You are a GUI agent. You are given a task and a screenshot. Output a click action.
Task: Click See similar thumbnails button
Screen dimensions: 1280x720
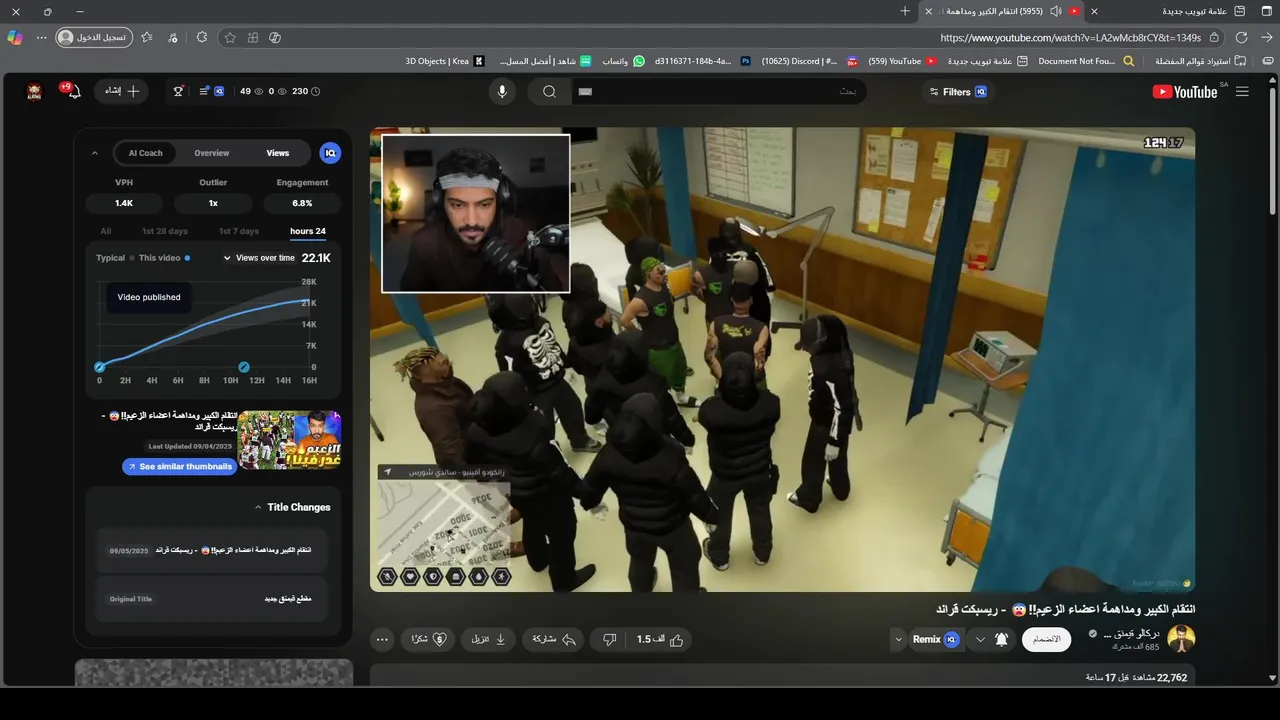tap(179, 467)
